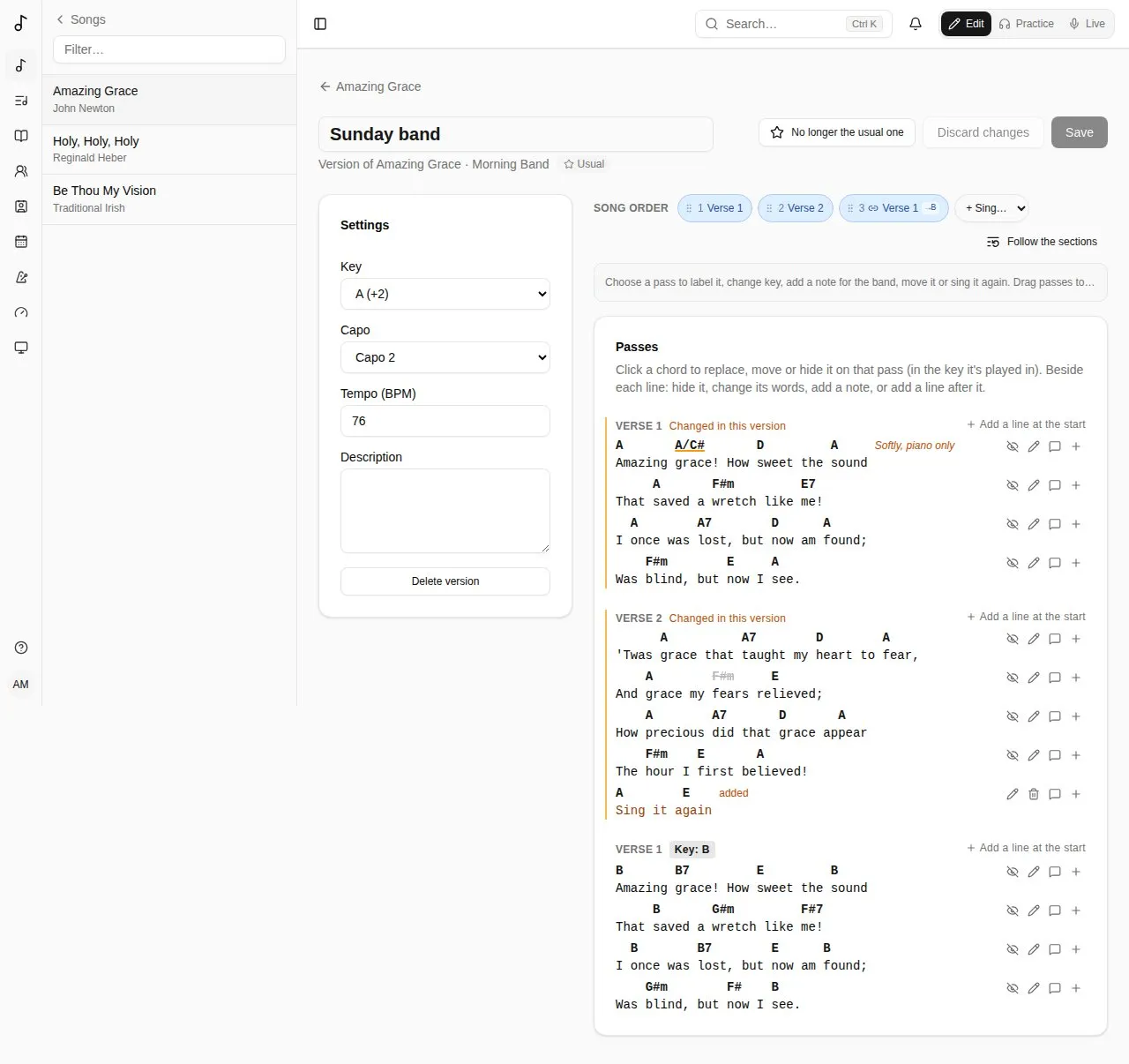Open the Capo dropdown showing Capo 2
Viewport: 1129px width, 1064px height.
coord(445,357)
